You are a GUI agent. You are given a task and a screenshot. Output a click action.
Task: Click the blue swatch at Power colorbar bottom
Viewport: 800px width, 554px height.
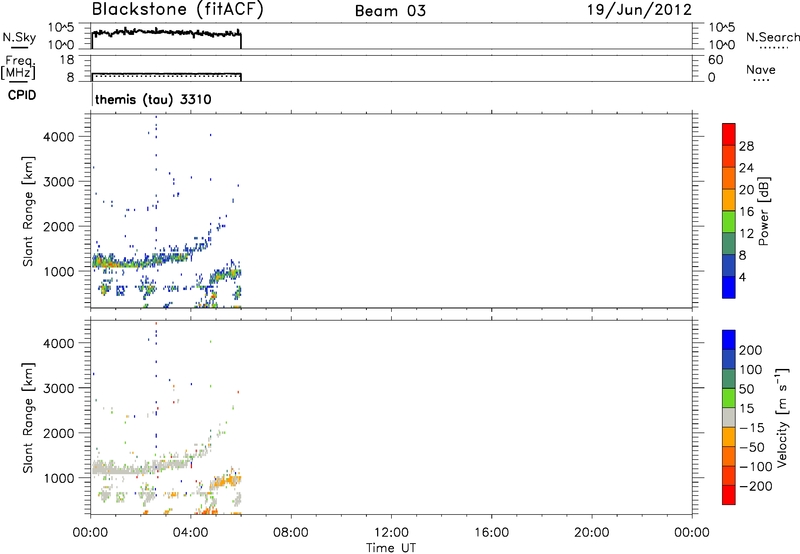(x=729, y=287)
